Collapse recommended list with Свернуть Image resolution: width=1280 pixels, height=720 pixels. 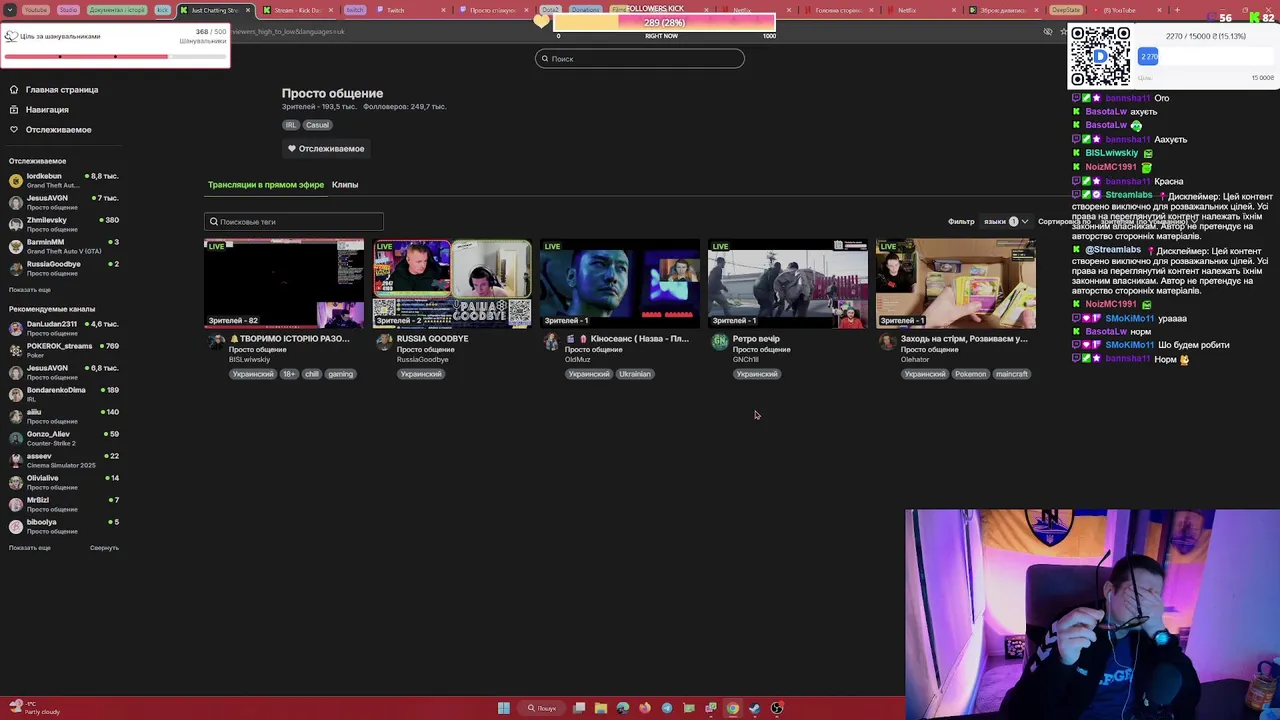click(104, 548)
